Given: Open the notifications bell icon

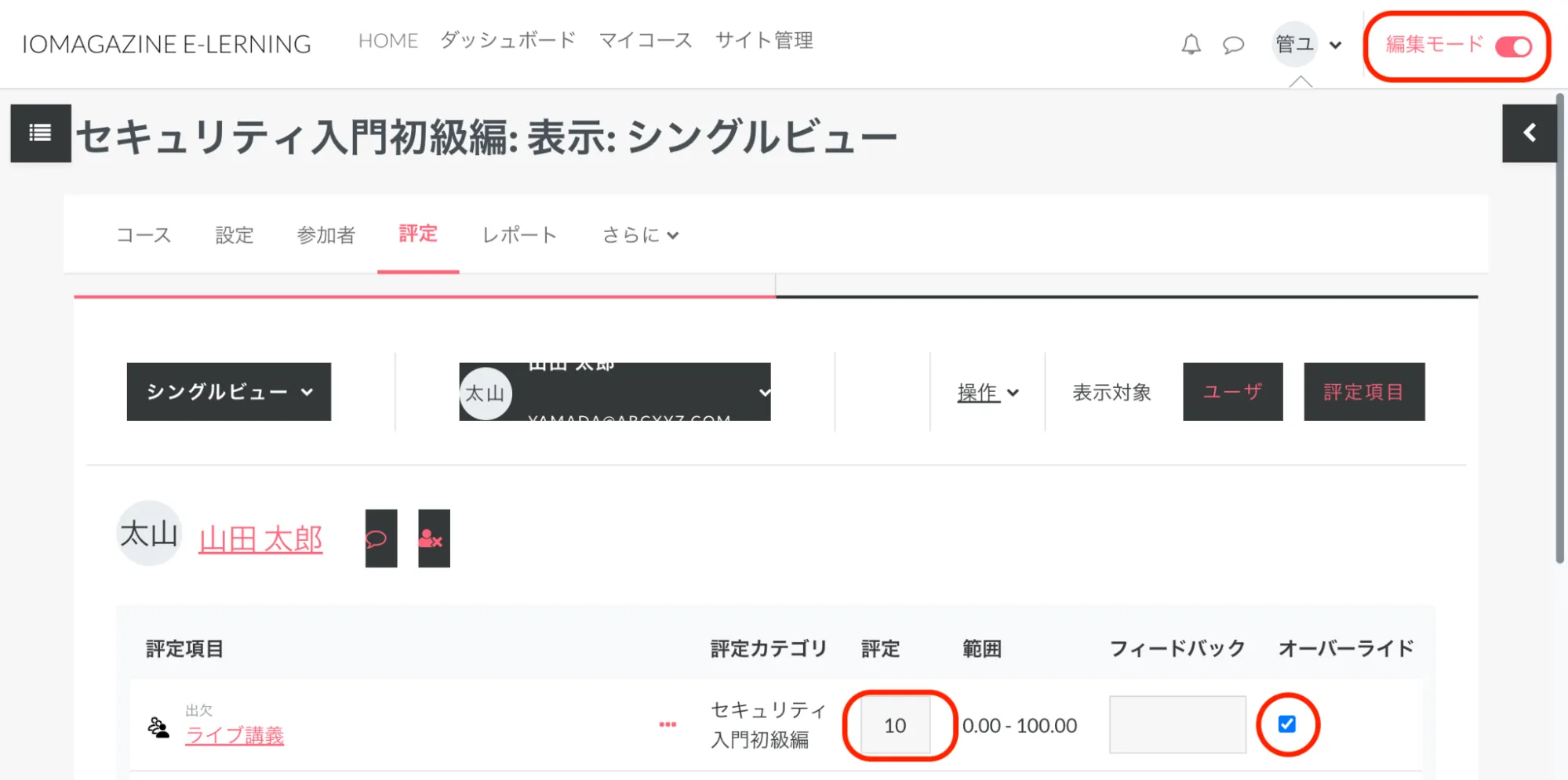Looking at the screenshot, I should pyautogui.click(x=1191, y=44).
